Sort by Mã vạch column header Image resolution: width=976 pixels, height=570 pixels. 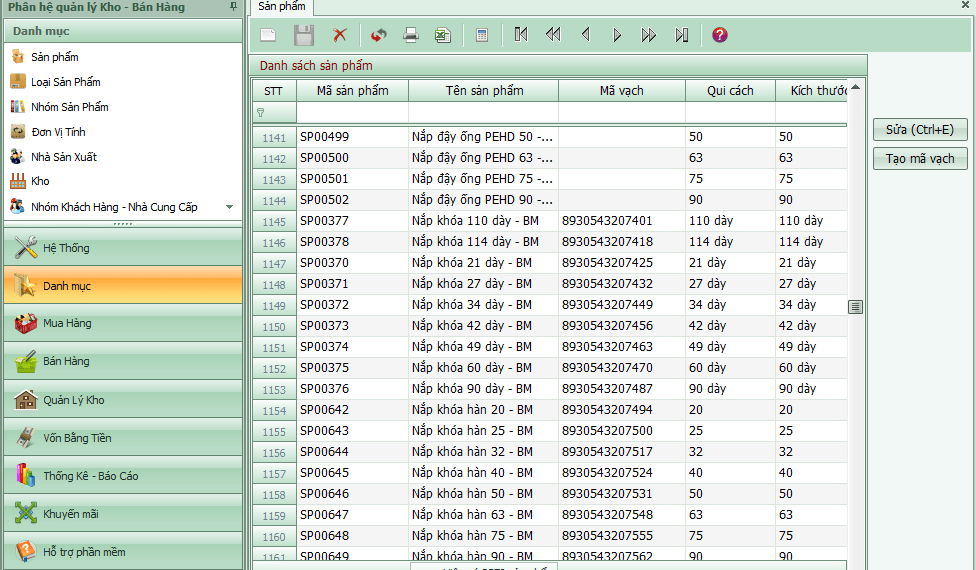pyautogui.click(x=621, y=91)
